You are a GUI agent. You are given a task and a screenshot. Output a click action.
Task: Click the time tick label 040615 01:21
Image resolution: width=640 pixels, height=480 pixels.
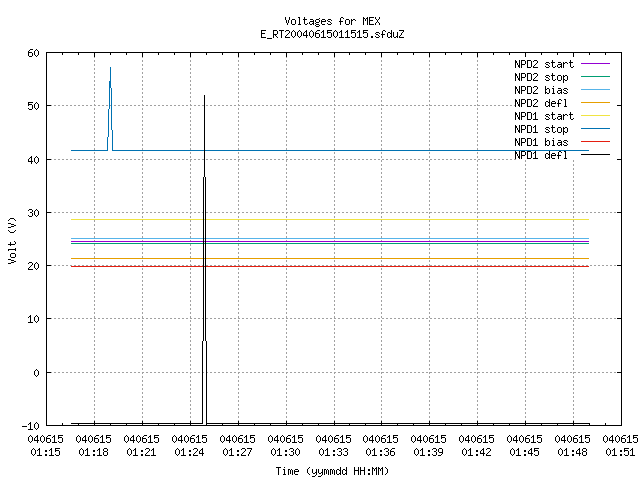click(141, 446)
